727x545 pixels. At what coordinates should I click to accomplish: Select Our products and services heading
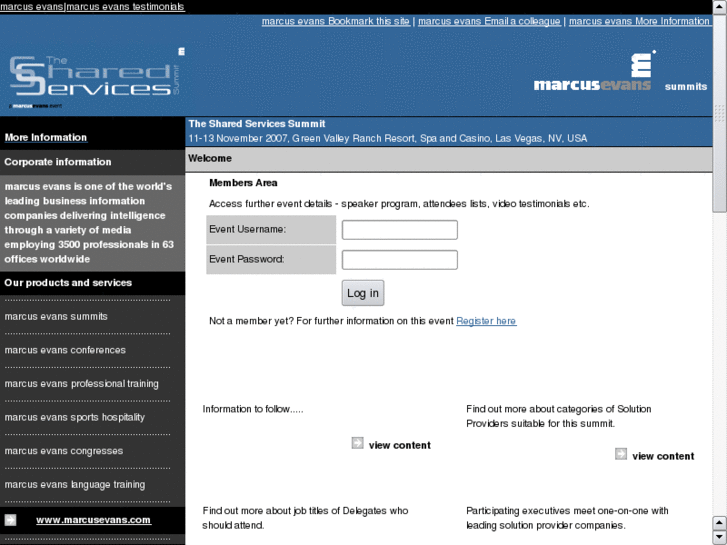tap(68, 282)
